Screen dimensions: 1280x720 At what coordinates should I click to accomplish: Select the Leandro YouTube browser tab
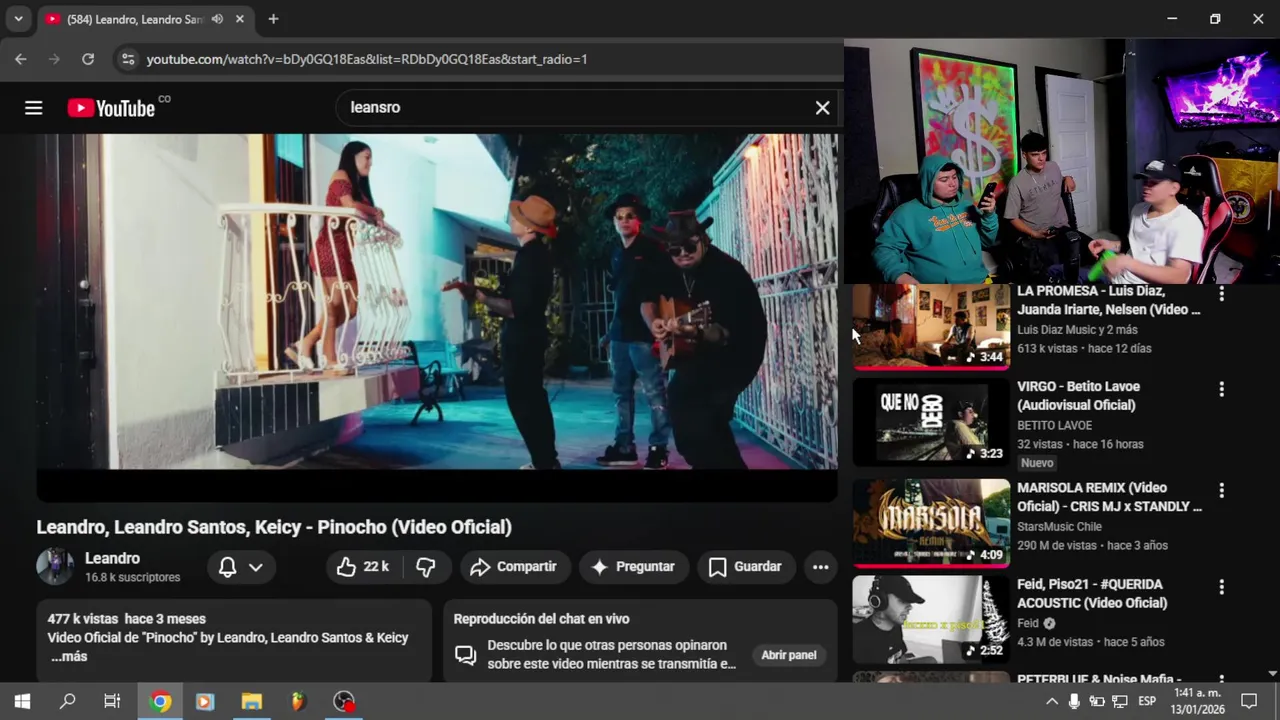point(145,19)
